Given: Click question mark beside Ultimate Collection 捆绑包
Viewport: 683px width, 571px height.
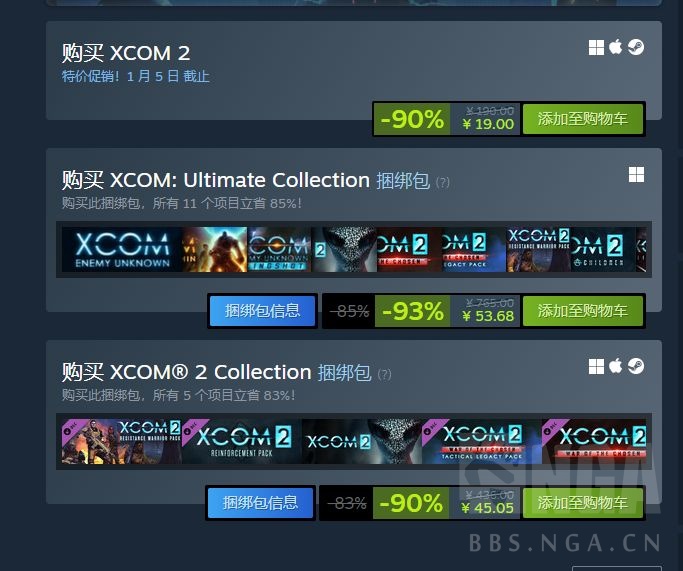Looking at the screenshot, I should coord(443,182).
